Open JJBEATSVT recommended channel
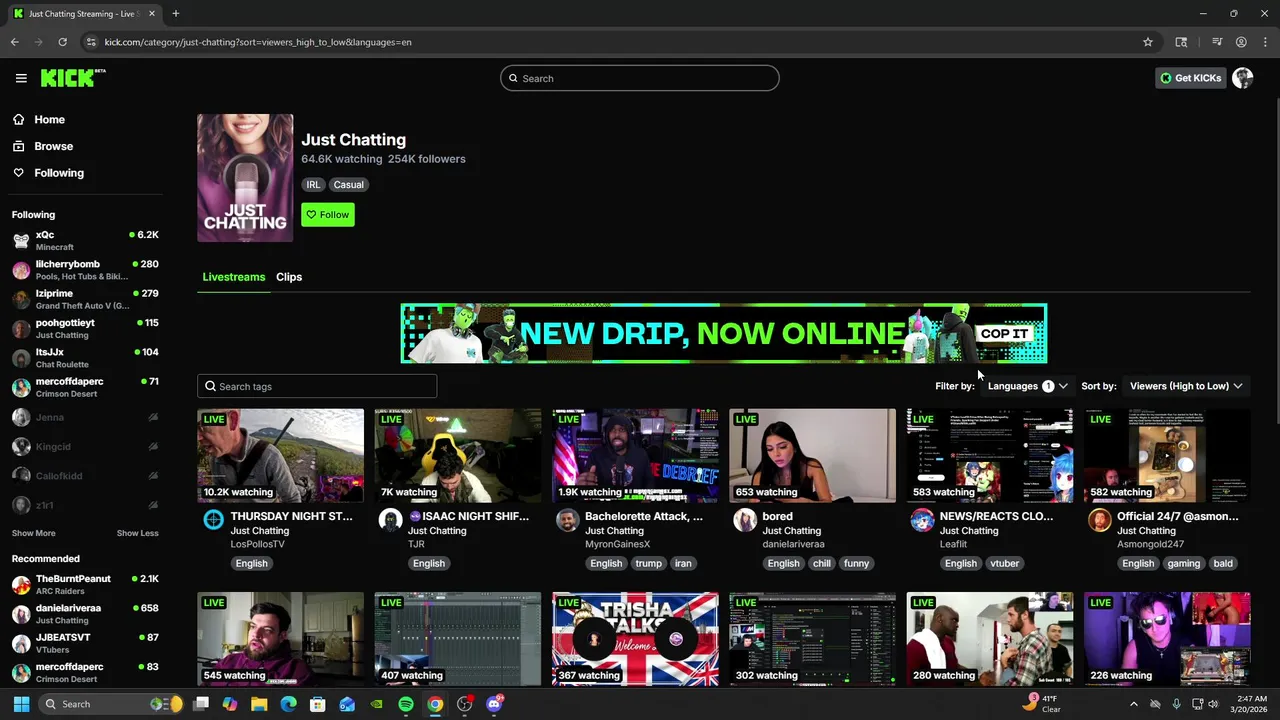Screen dimensions: 1280x720 tap(85, 643)
